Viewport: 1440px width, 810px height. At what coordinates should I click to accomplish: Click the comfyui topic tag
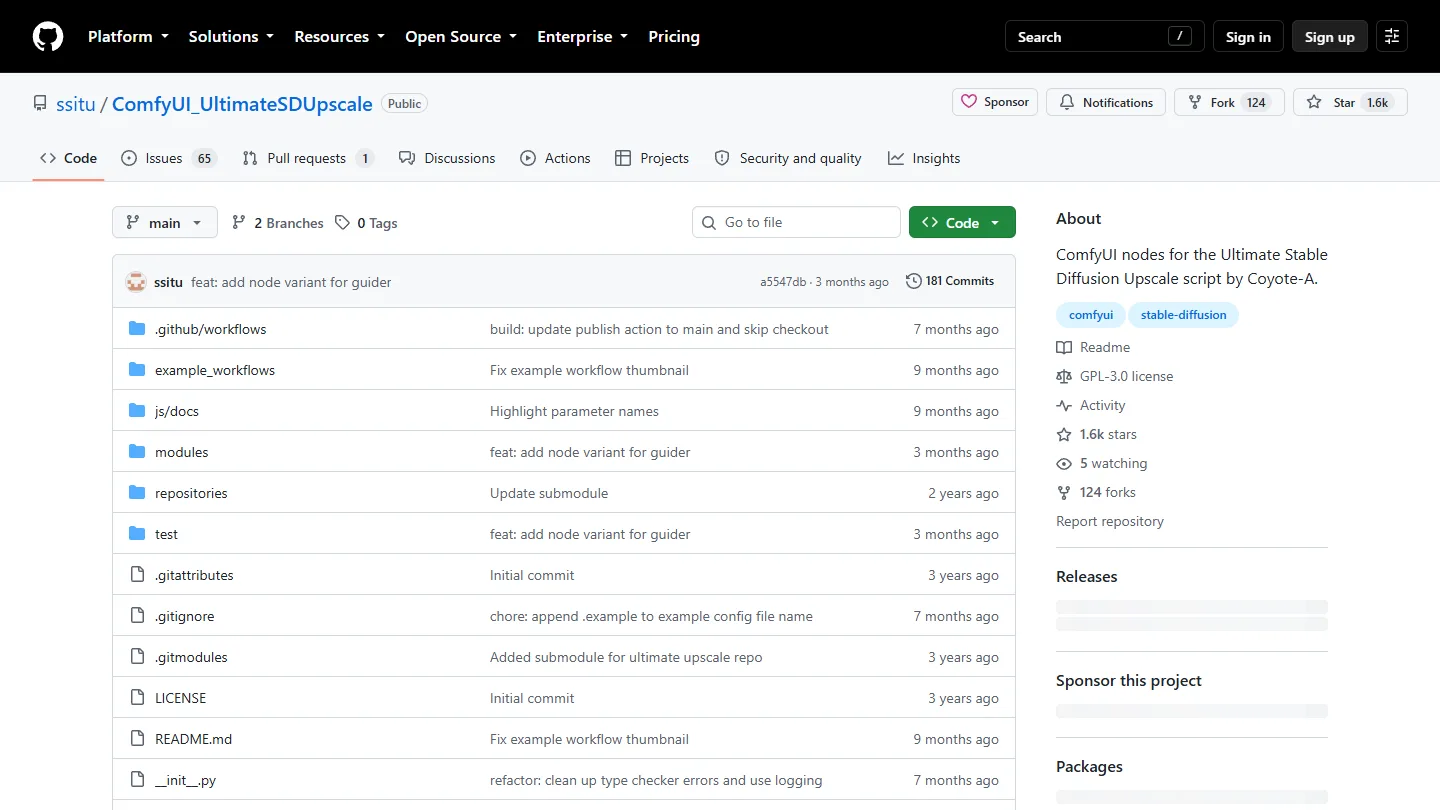(1091, 315)
